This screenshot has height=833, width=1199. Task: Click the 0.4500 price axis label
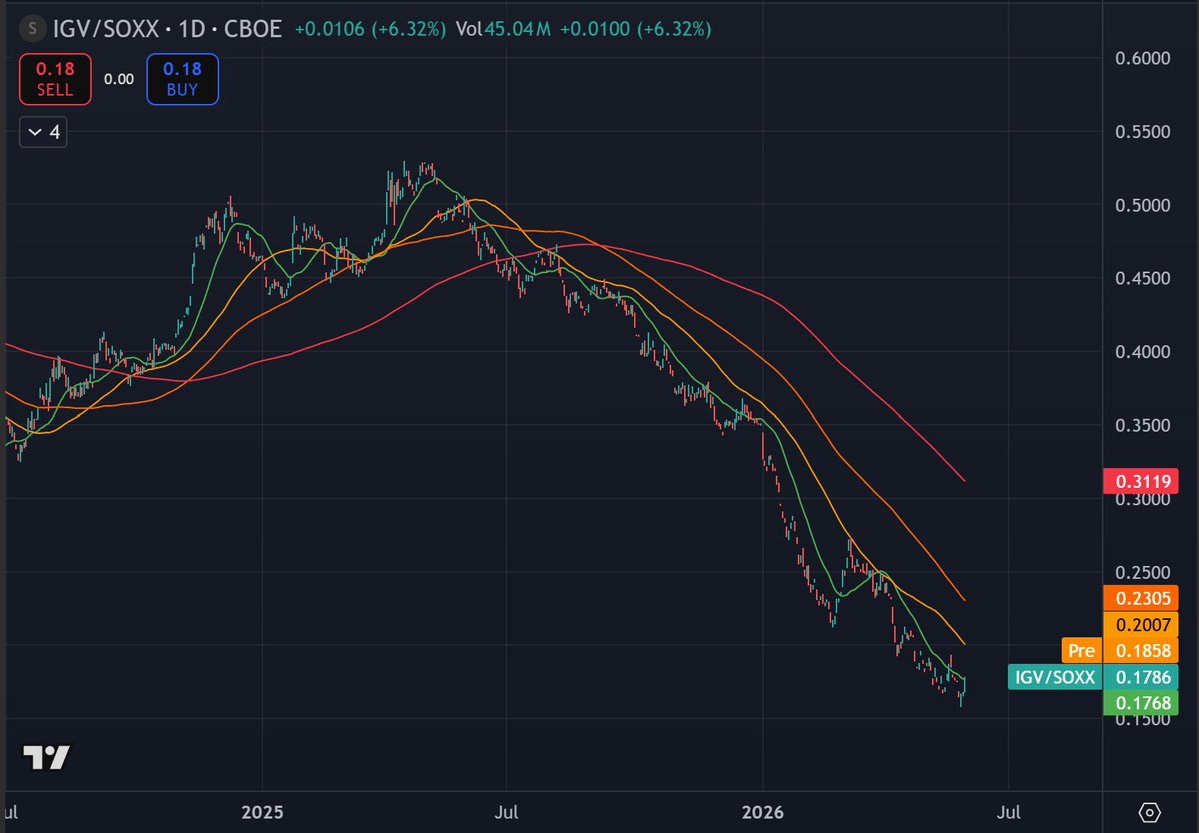coord(1142,278)
